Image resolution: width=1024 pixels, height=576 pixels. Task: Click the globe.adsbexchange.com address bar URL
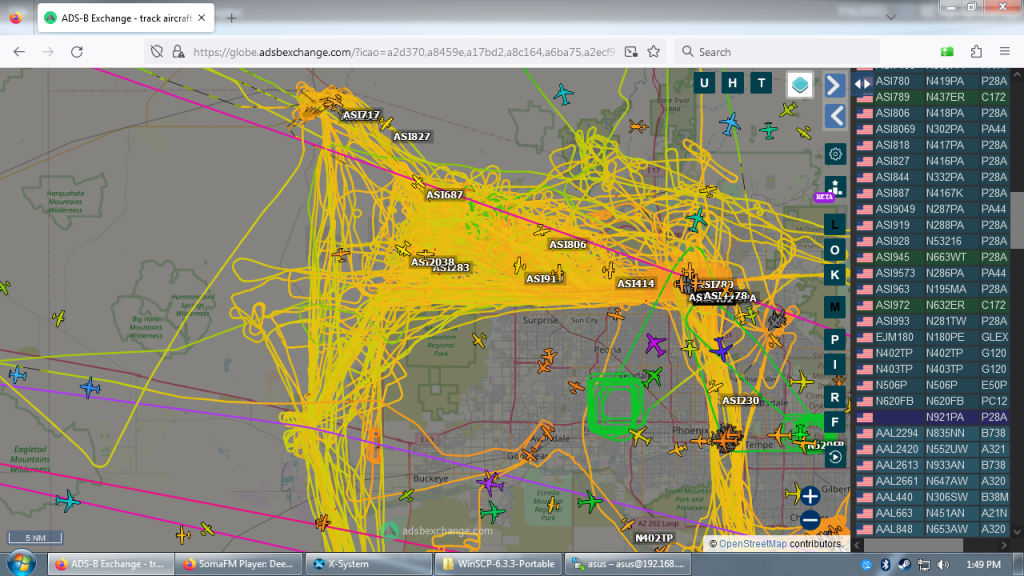[404, 52]
